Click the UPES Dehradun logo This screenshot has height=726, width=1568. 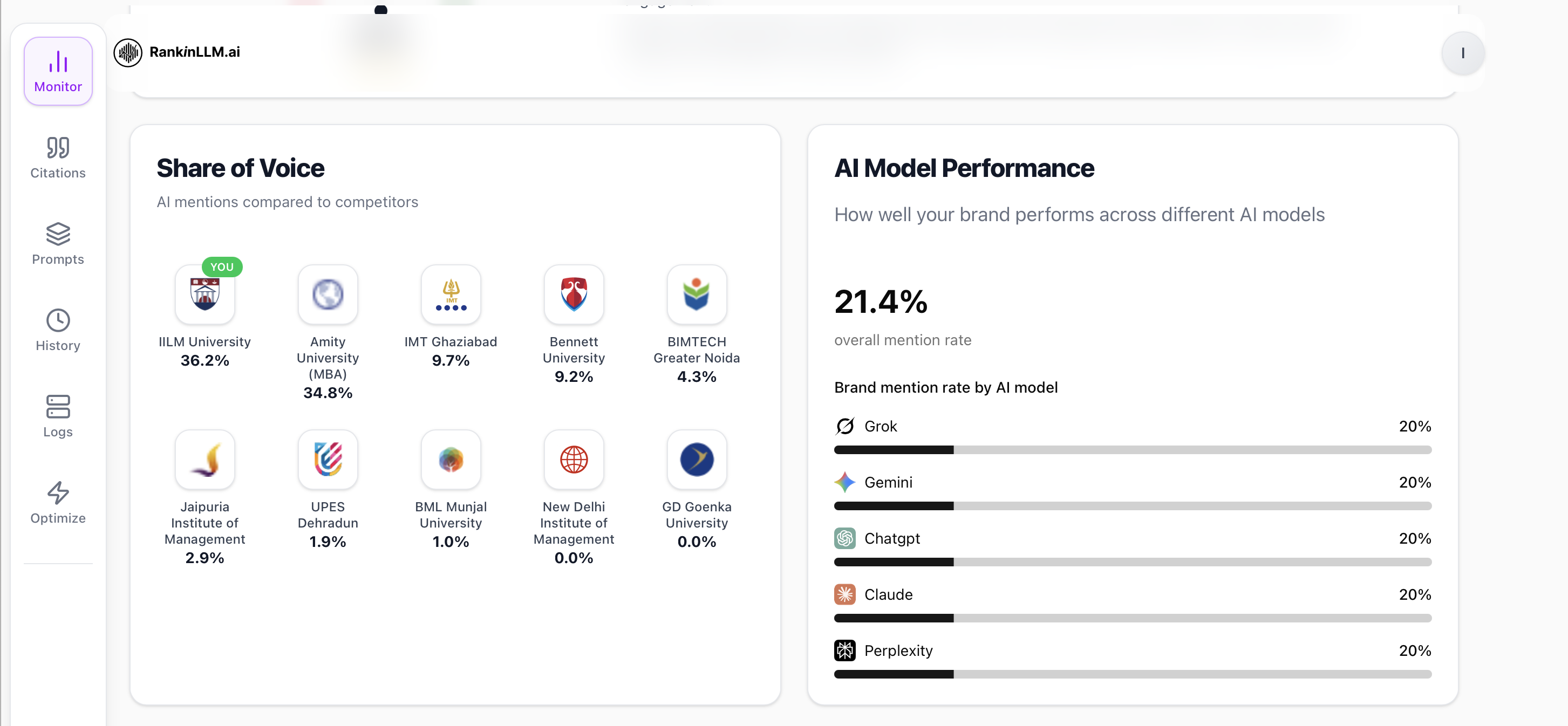click(328, 459)
